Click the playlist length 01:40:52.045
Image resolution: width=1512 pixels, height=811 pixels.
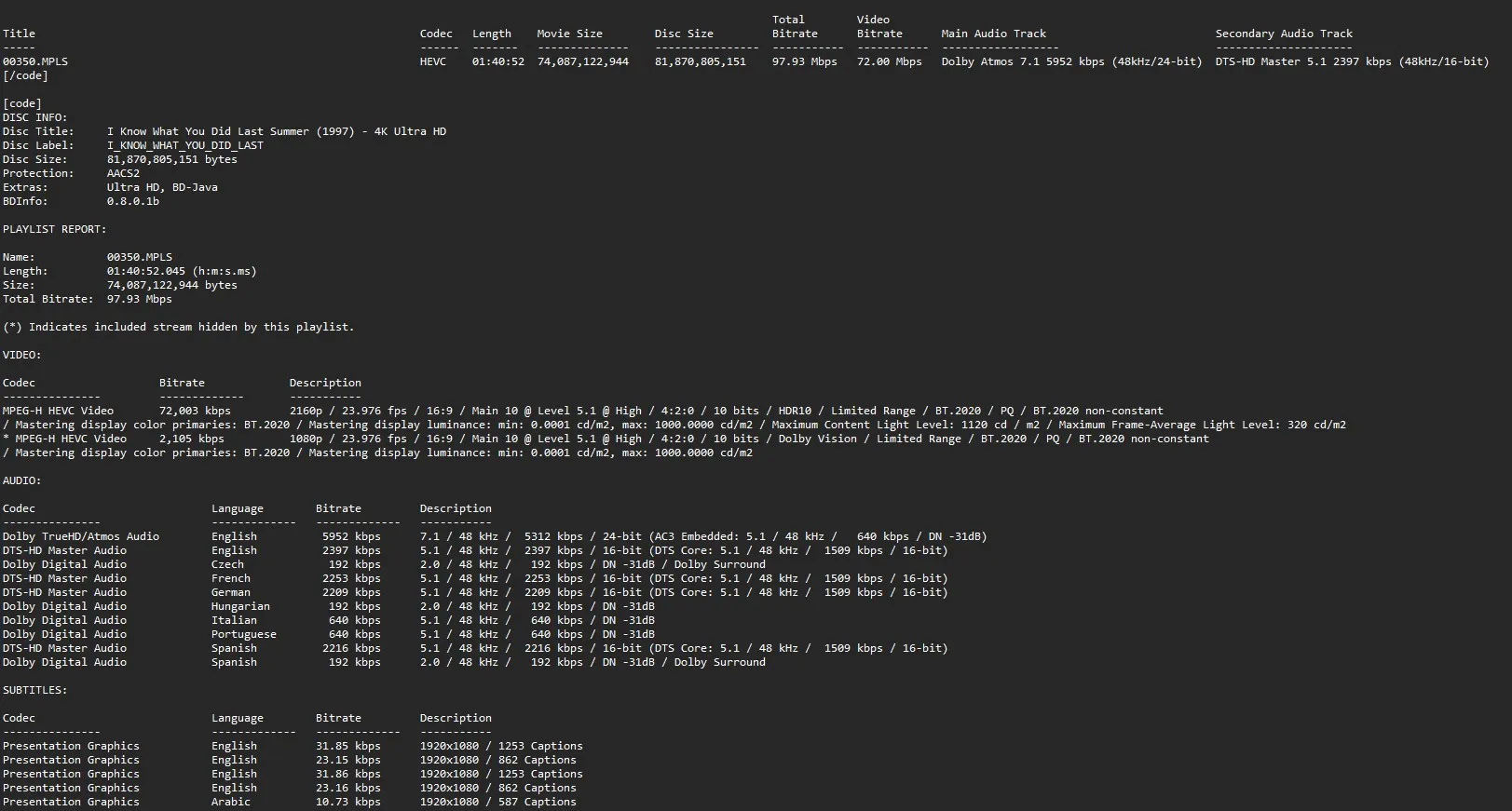point(145,271)
